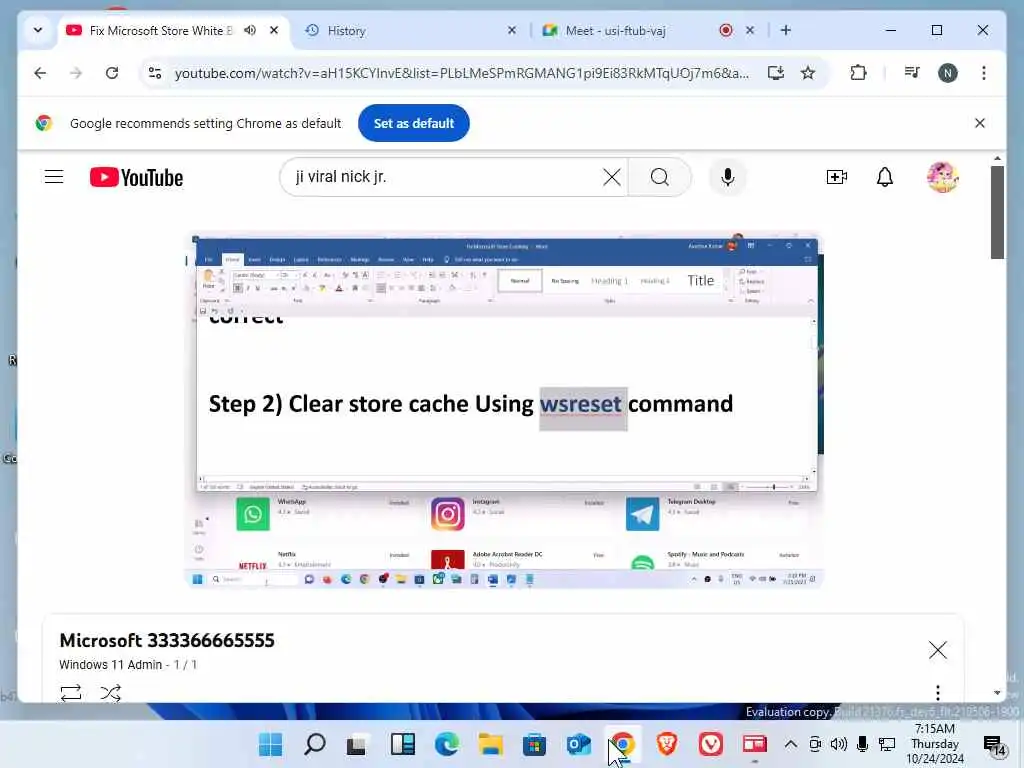
Task: Open Chrome's three-dot menu
Action: coord(984,73)
